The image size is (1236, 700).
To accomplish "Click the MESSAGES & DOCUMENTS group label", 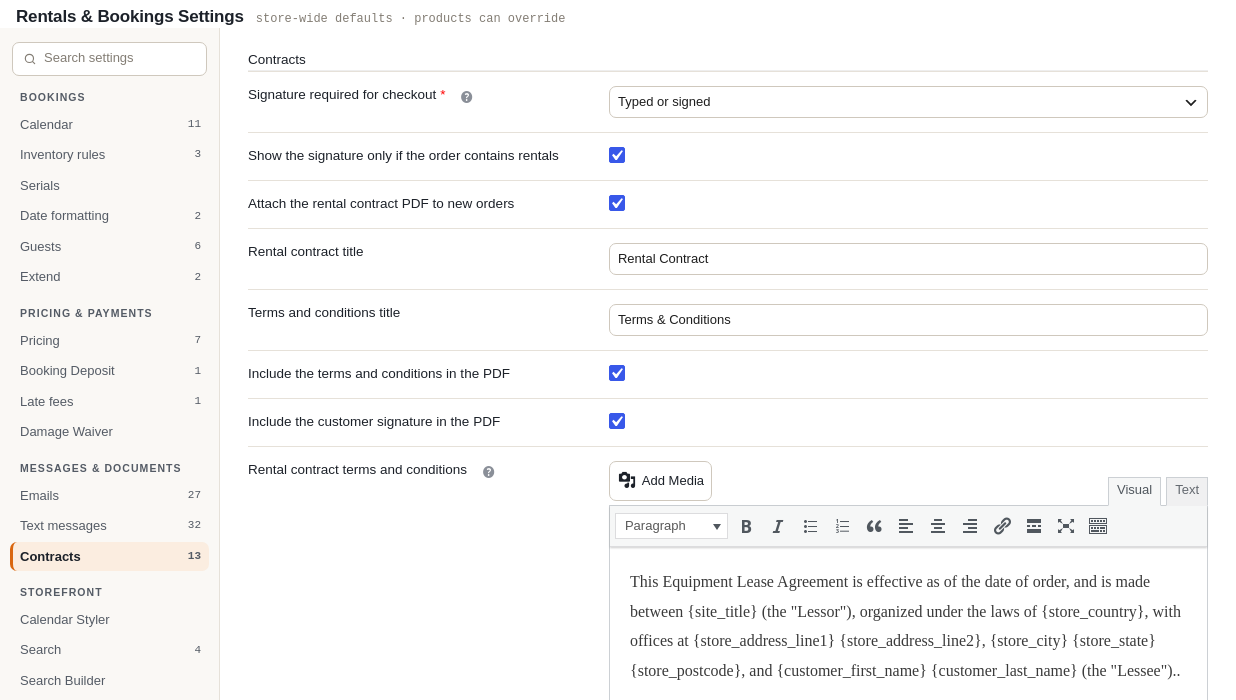I will click(x=101, y=468).
